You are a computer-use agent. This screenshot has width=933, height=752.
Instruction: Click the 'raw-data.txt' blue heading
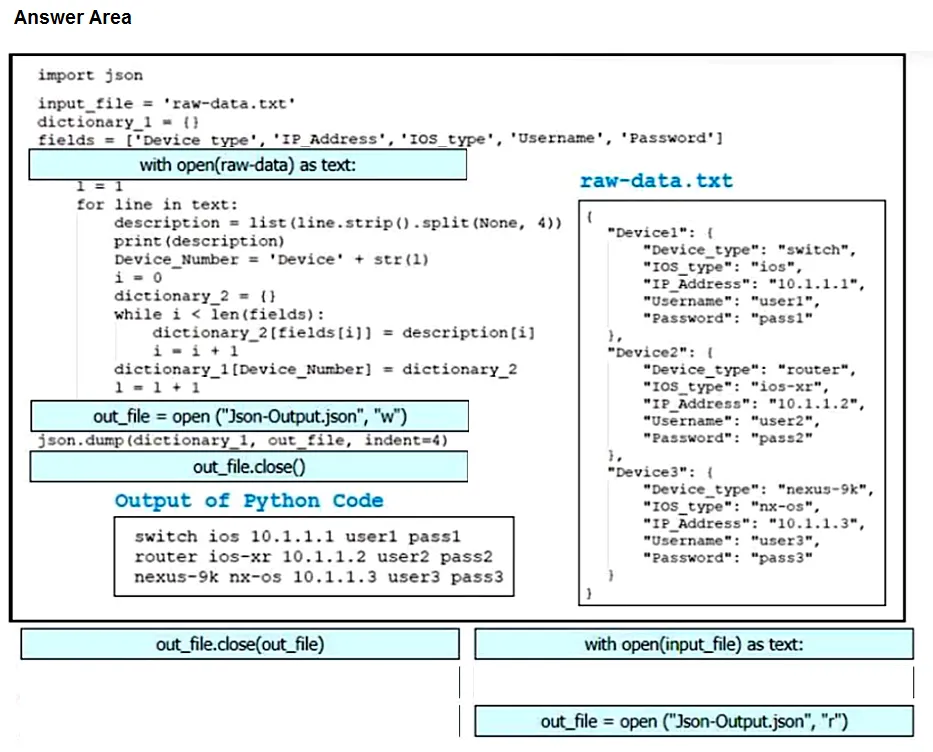(656, 180)
